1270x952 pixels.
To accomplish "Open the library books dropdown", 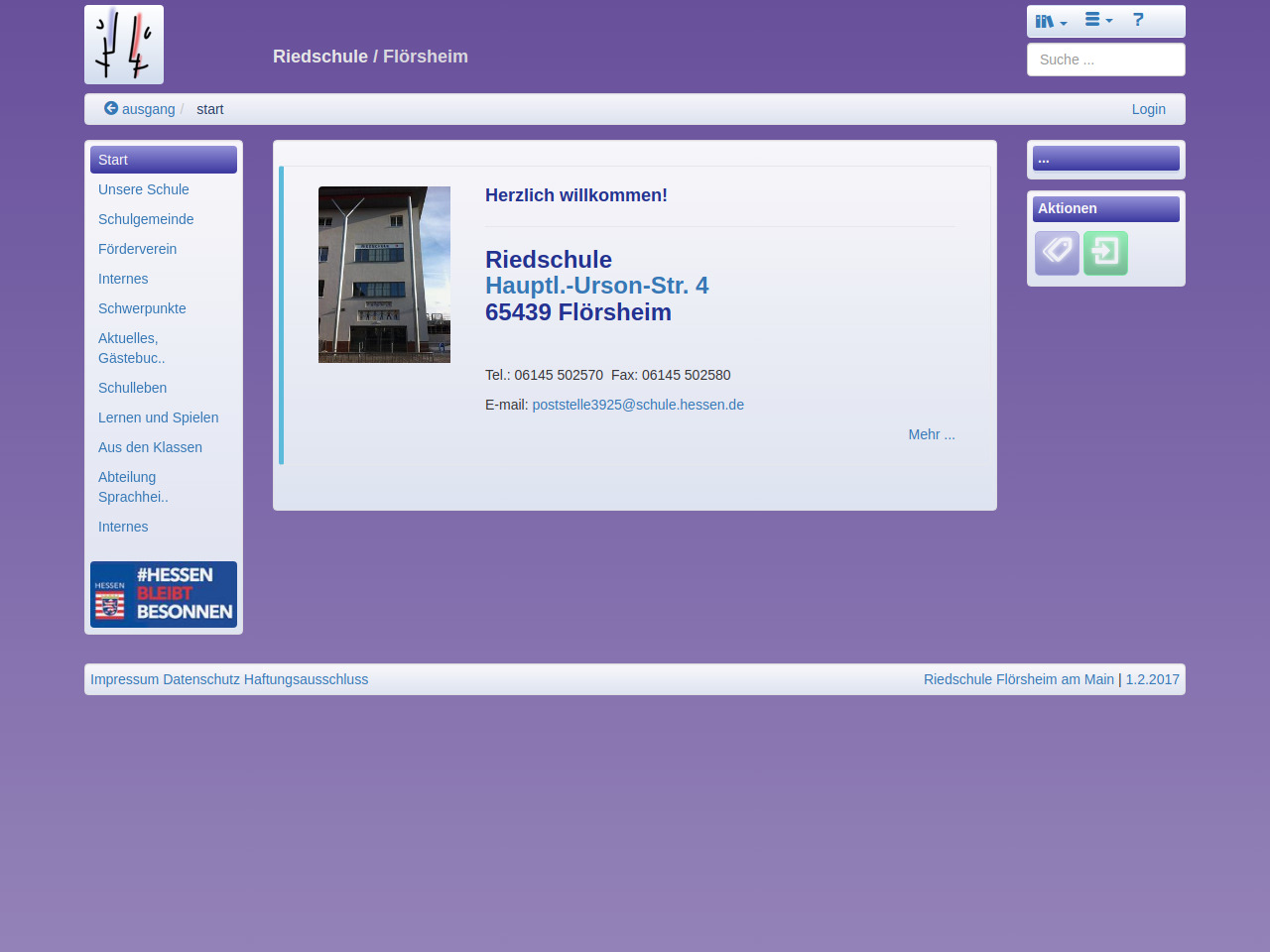I will [1051, 21].
